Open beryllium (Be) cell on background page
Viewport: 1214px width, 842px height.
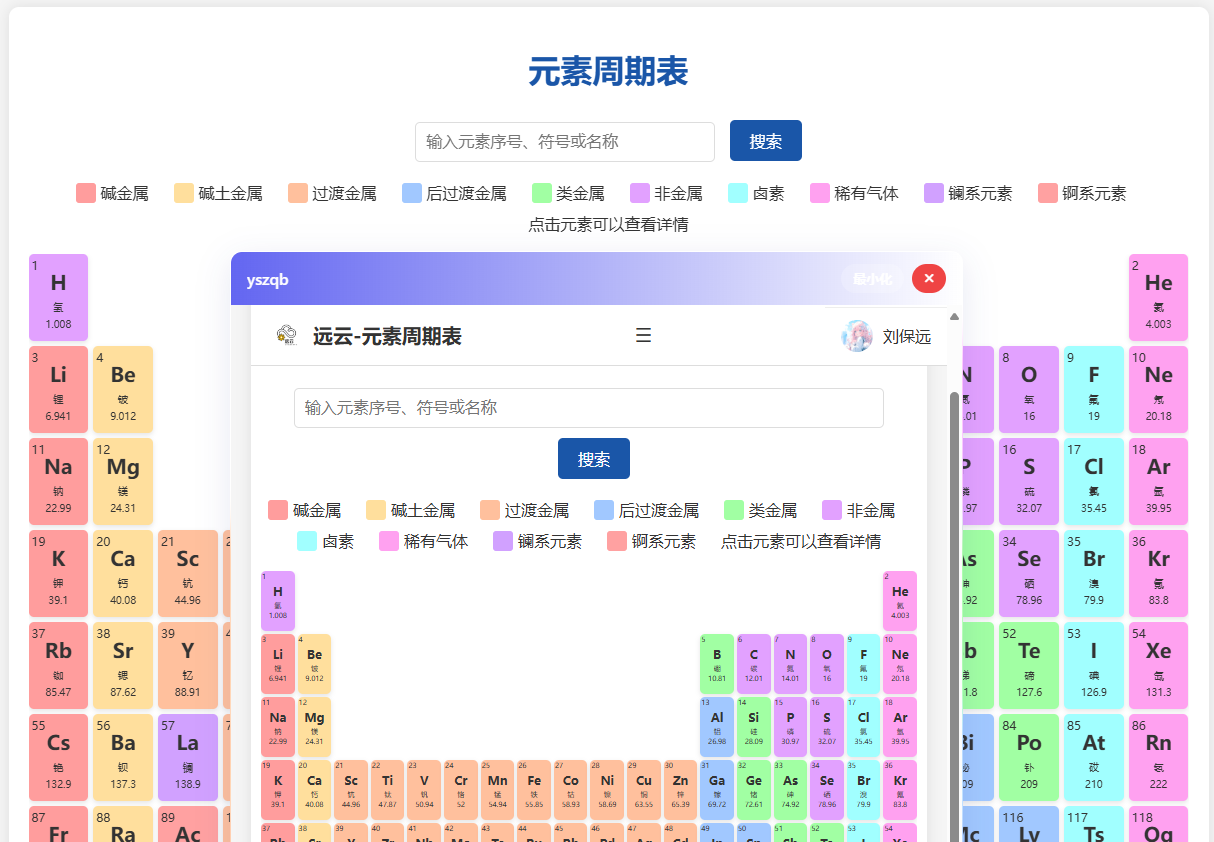tap(123, 389)
